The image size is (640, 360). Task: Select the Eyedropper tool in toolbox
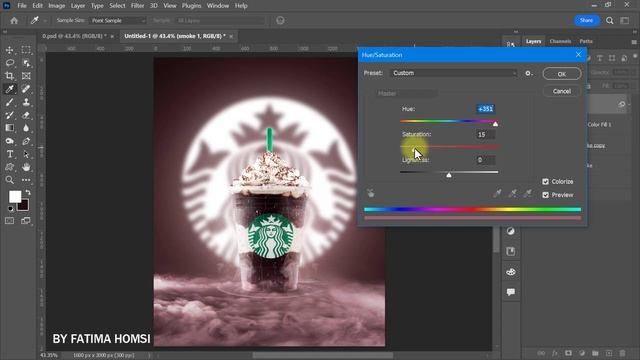(9, 89)
